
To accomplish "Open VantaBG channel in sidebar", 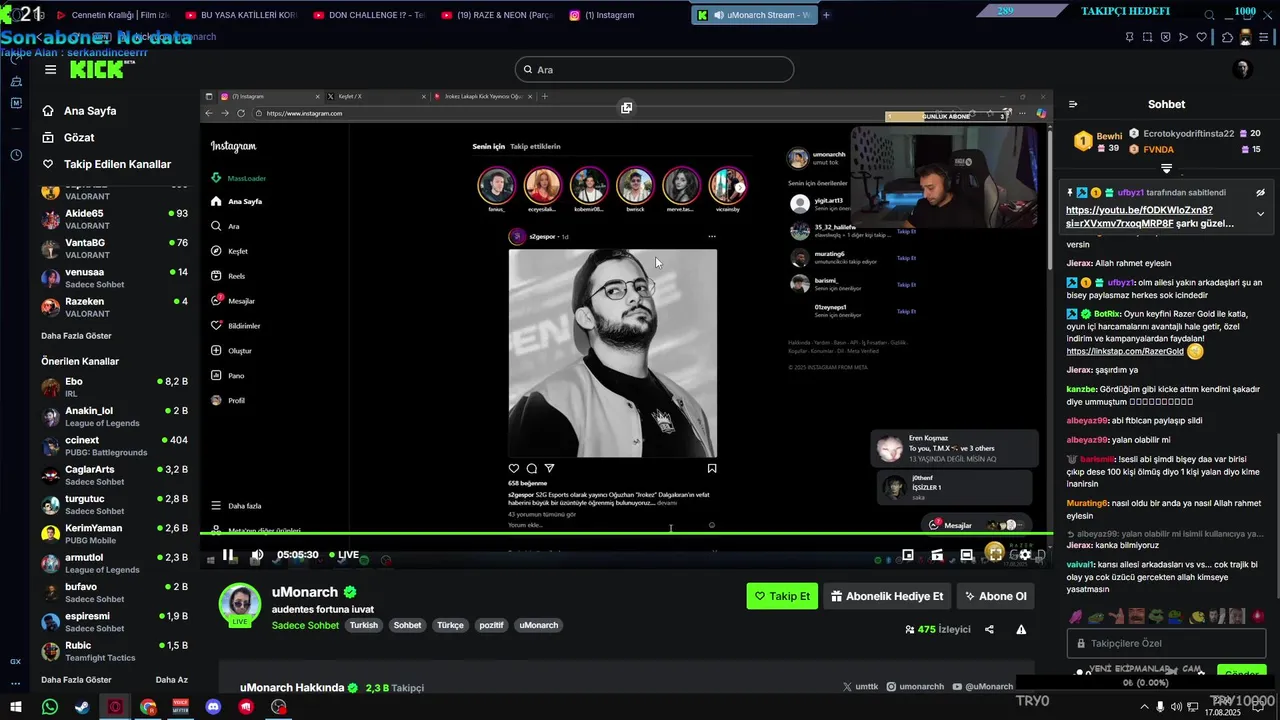I will [114, 248].
